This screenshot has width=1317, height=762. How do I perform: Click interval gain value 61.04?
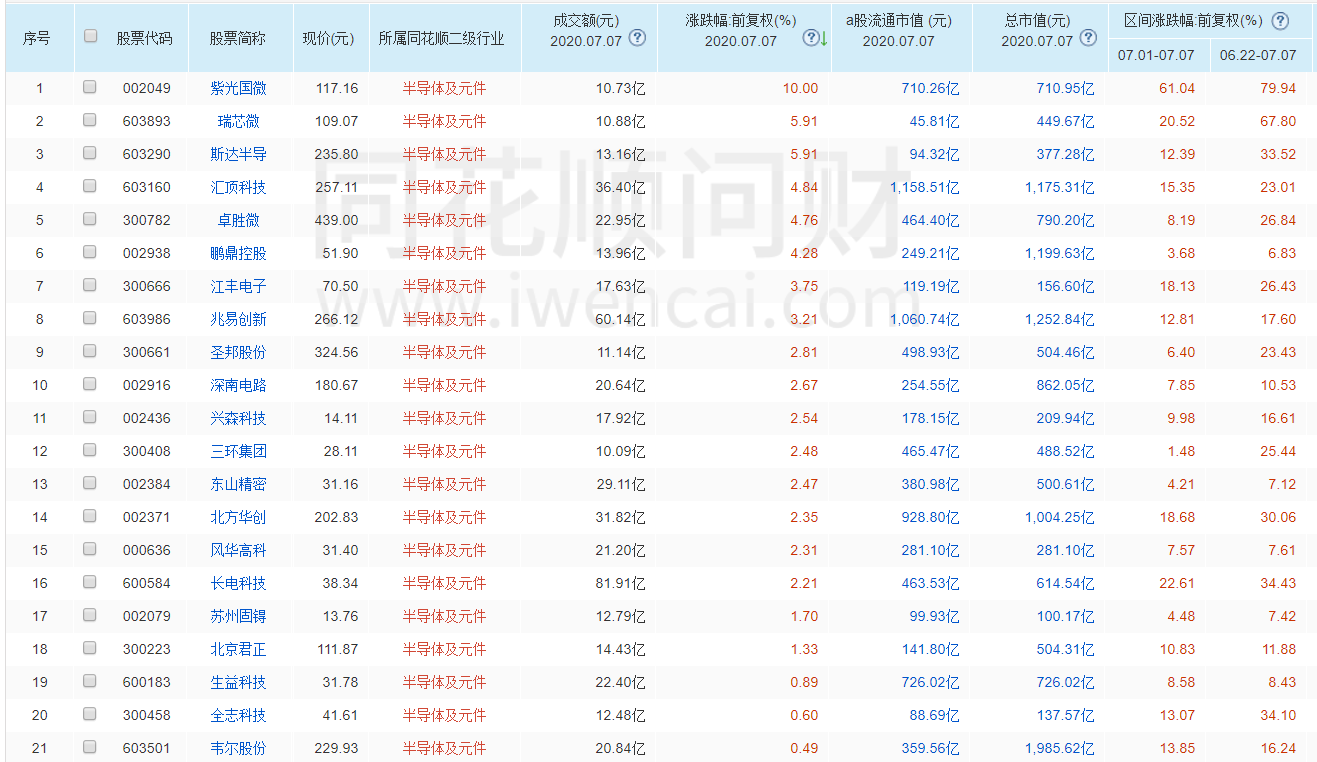click(1177, 88)
